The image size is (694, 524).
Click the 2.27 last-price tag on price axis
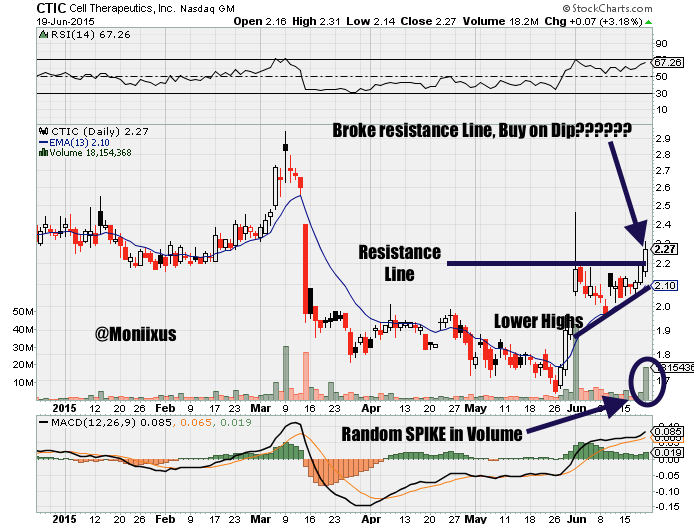(x=665, y=249)
